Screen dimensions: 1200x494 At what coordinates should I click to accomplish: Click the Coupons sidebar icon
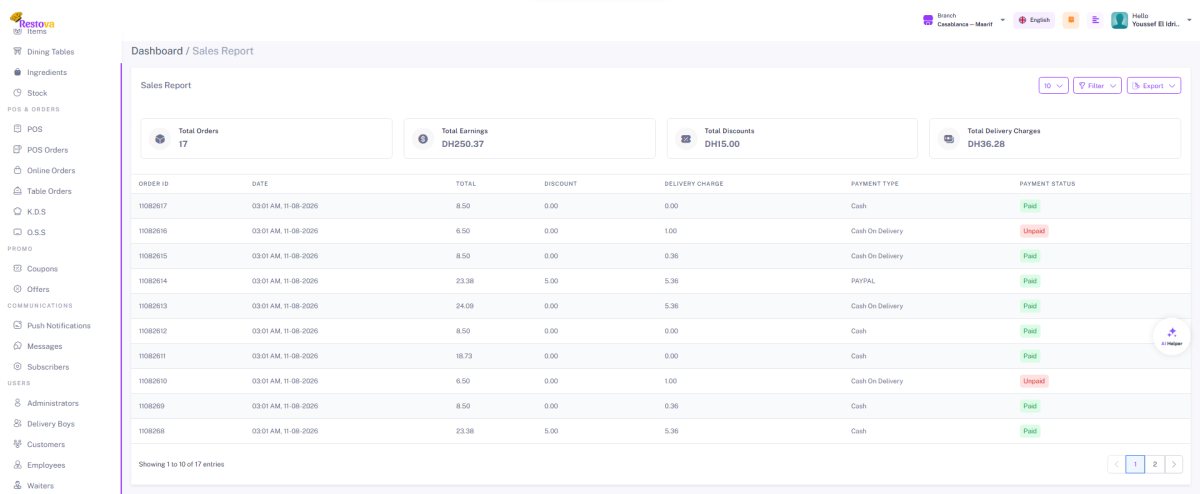click(17, 268)
